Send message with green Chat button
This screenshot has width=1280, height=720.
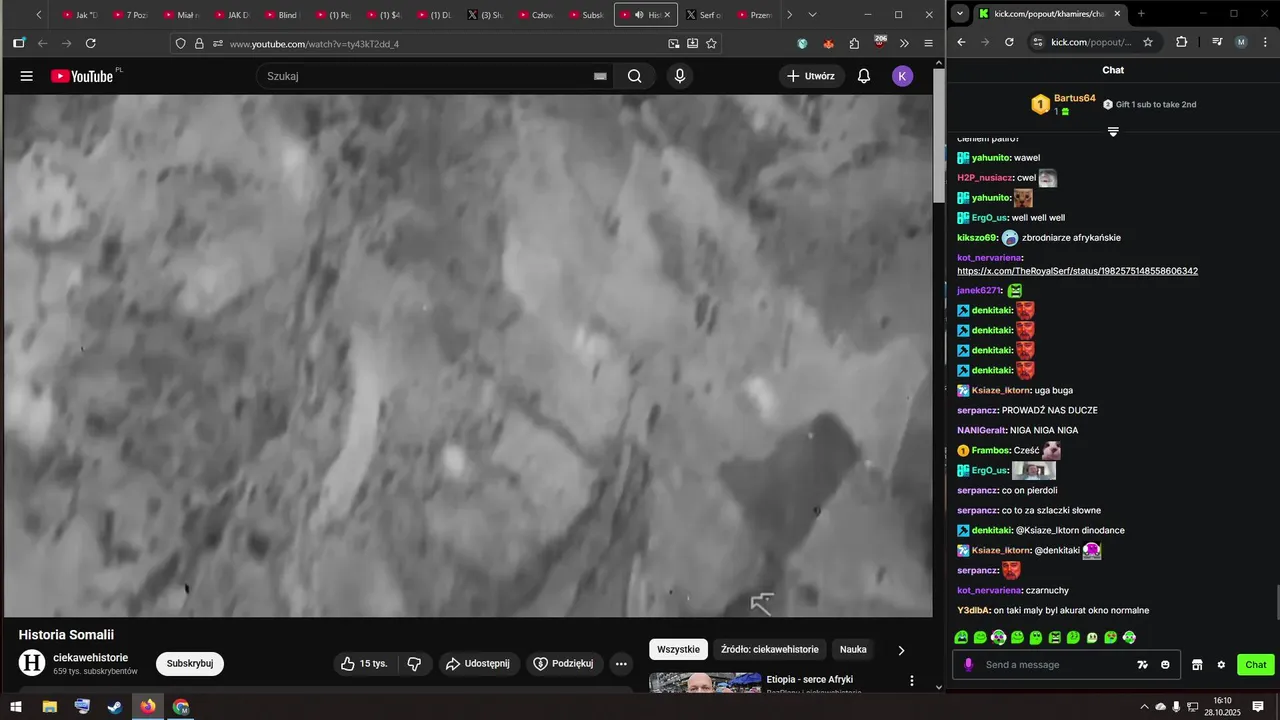[1255, 665]
